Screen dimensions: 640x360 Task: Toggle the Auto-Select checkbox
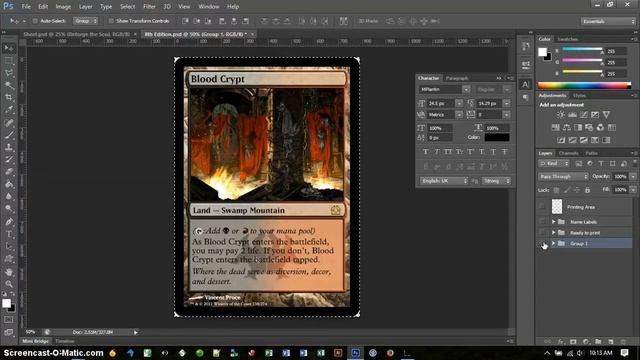[35, 21]
